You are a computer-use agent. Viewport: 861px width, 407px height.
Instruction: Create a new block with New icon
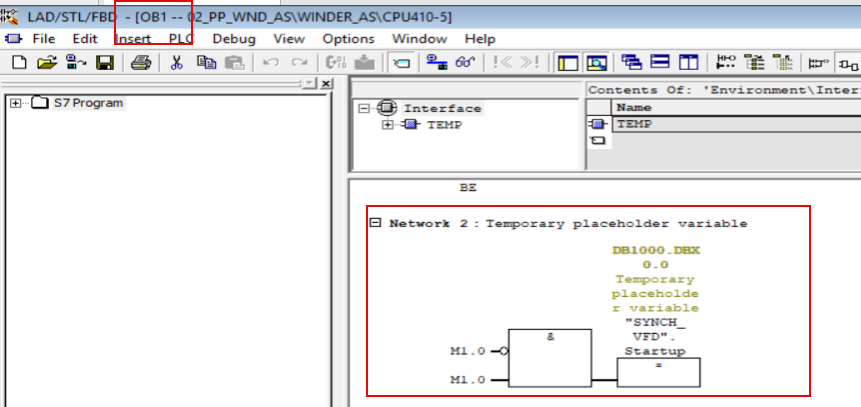pos(19,63)
